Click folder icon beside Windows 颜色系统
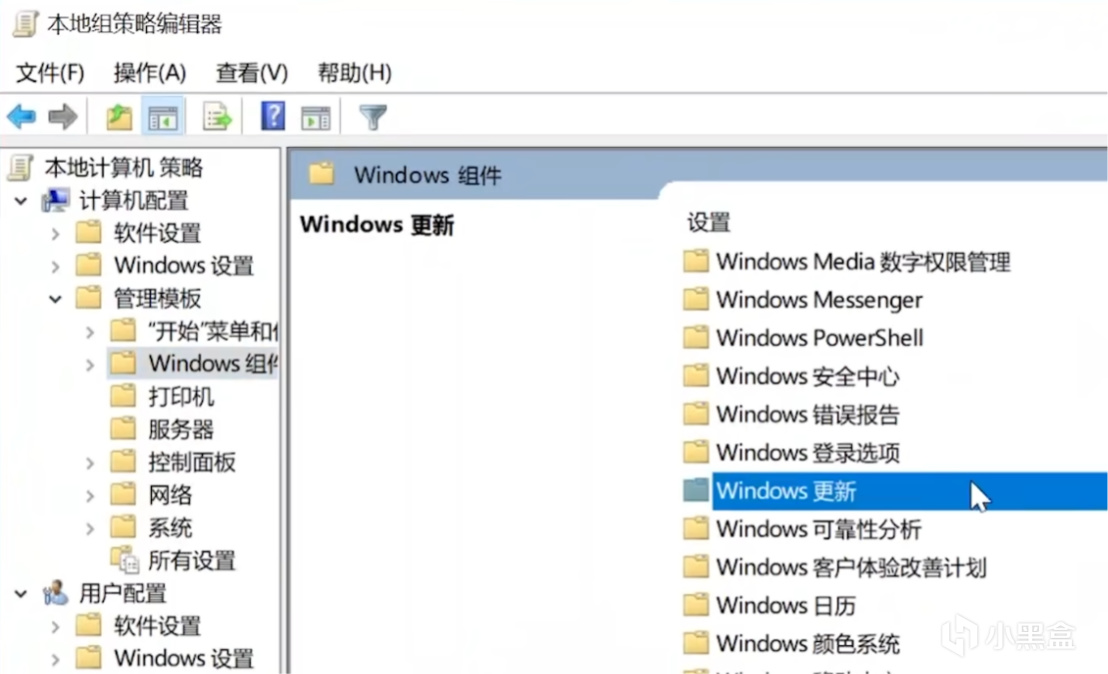The width and height of the screenshot is (1108, 674). click(x=695, y=643)
